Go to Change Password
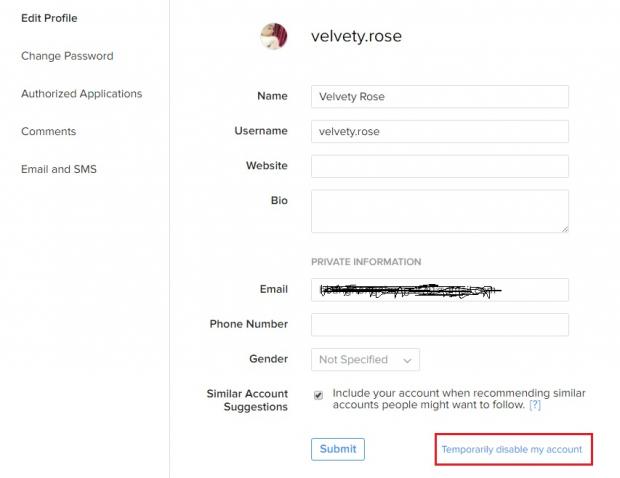The height and width of the screenshot is (478, 620). point(67,56)
